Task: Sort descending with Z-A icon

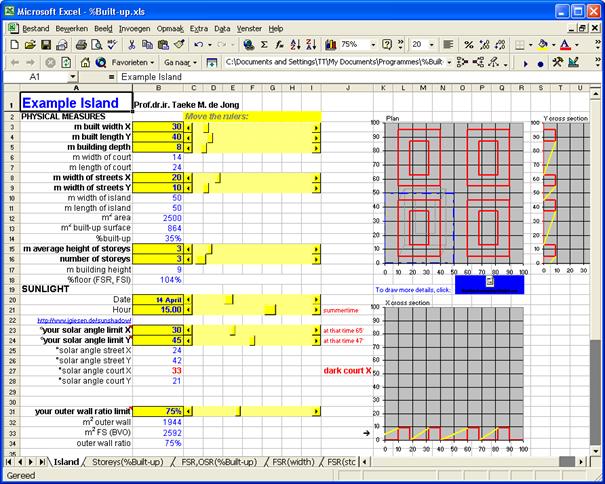Action: [311, 45]
